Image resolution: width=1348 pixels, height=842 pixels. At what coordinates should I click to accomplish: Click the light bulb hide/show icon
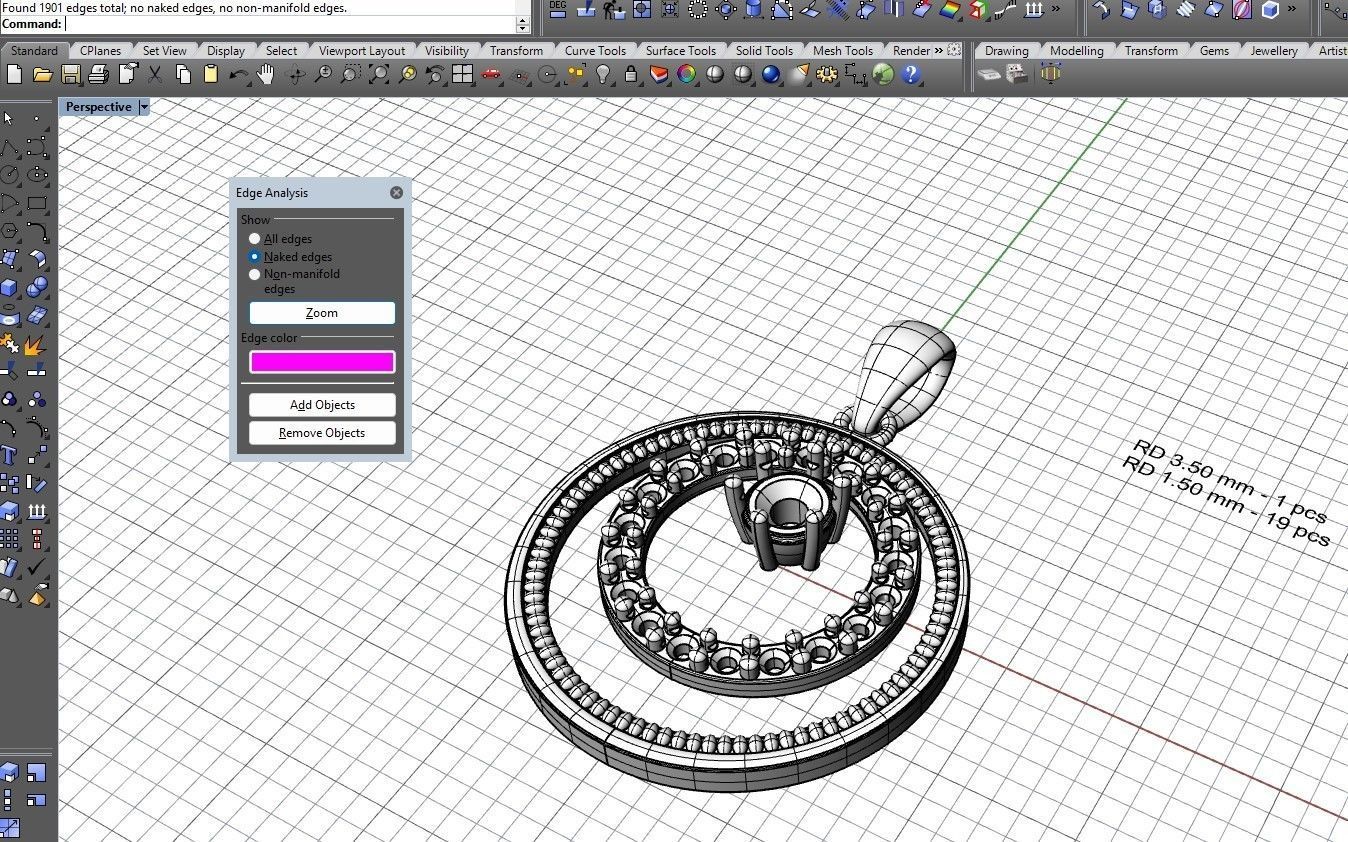click(603, 74)
